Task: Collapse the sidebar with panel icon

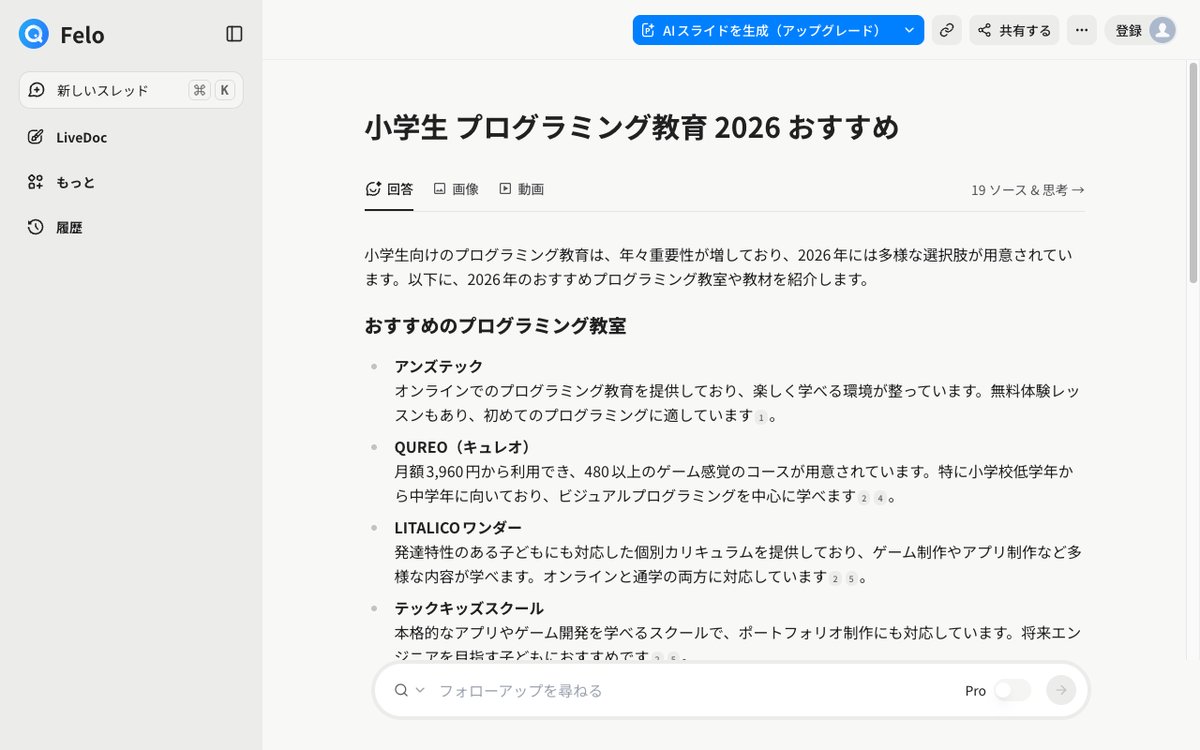Action: click(234, 34)
